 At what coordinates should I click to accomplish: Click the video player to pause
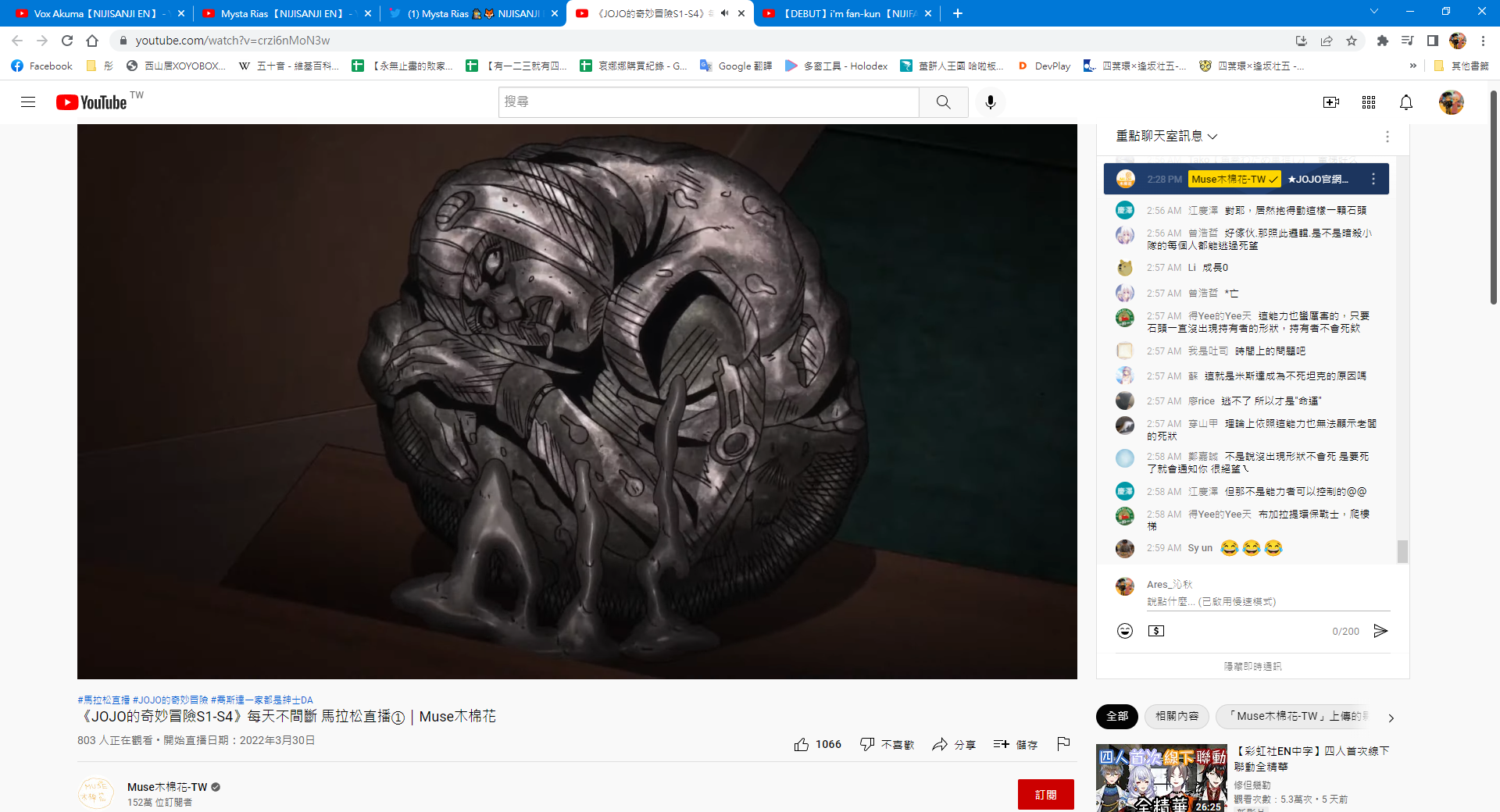[x=577, y=401]
